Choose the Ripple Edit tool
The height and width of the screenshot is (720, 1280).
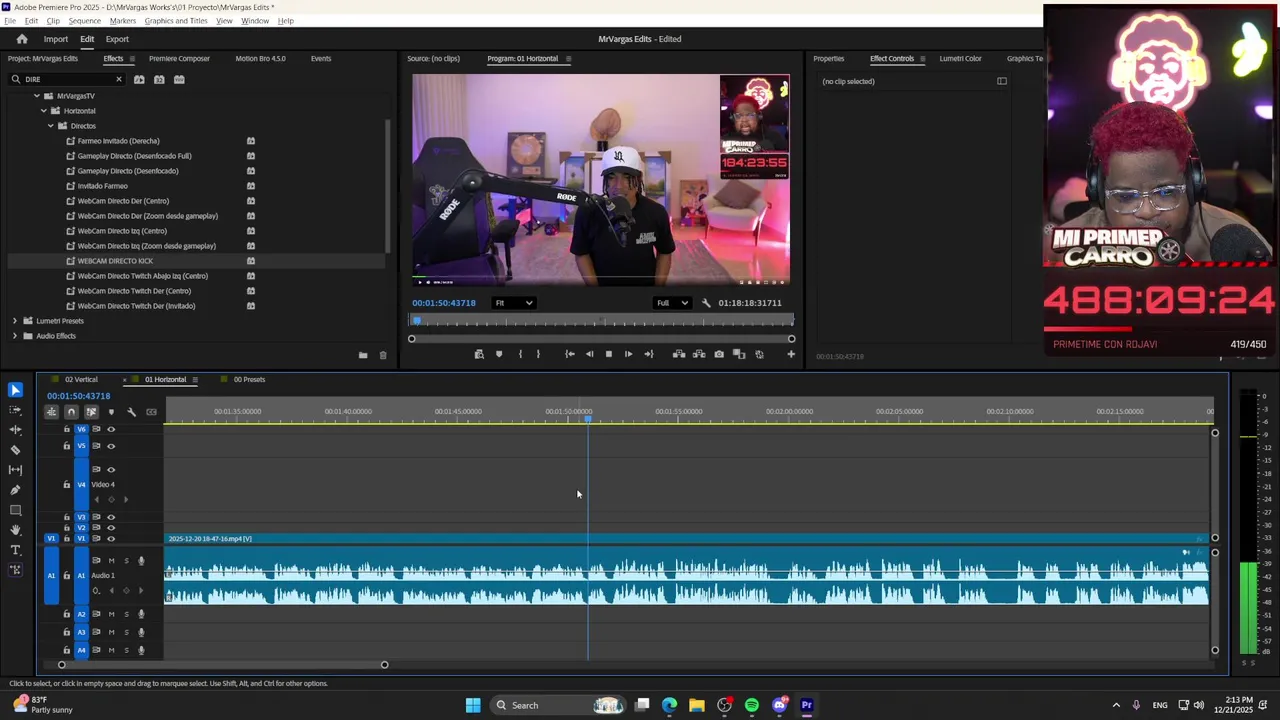[x=15, y=430]
